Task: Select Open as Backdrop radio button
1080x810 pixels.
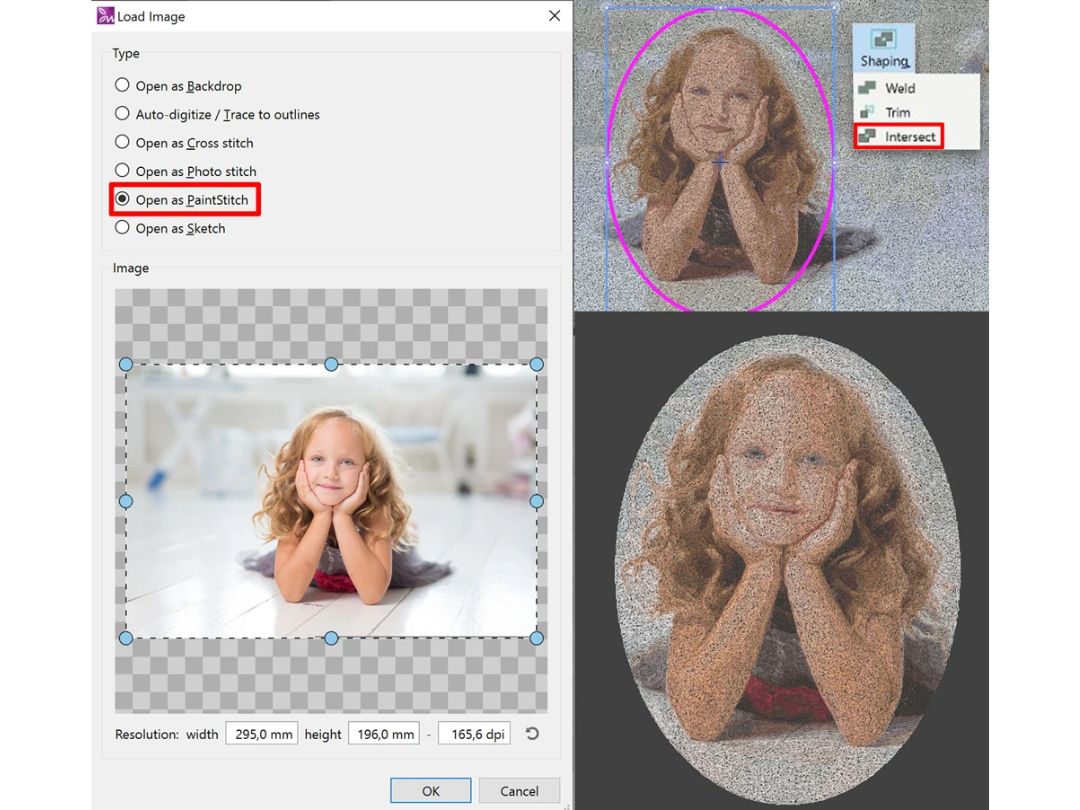Action: pyautogui.click(x=122, y=85)
